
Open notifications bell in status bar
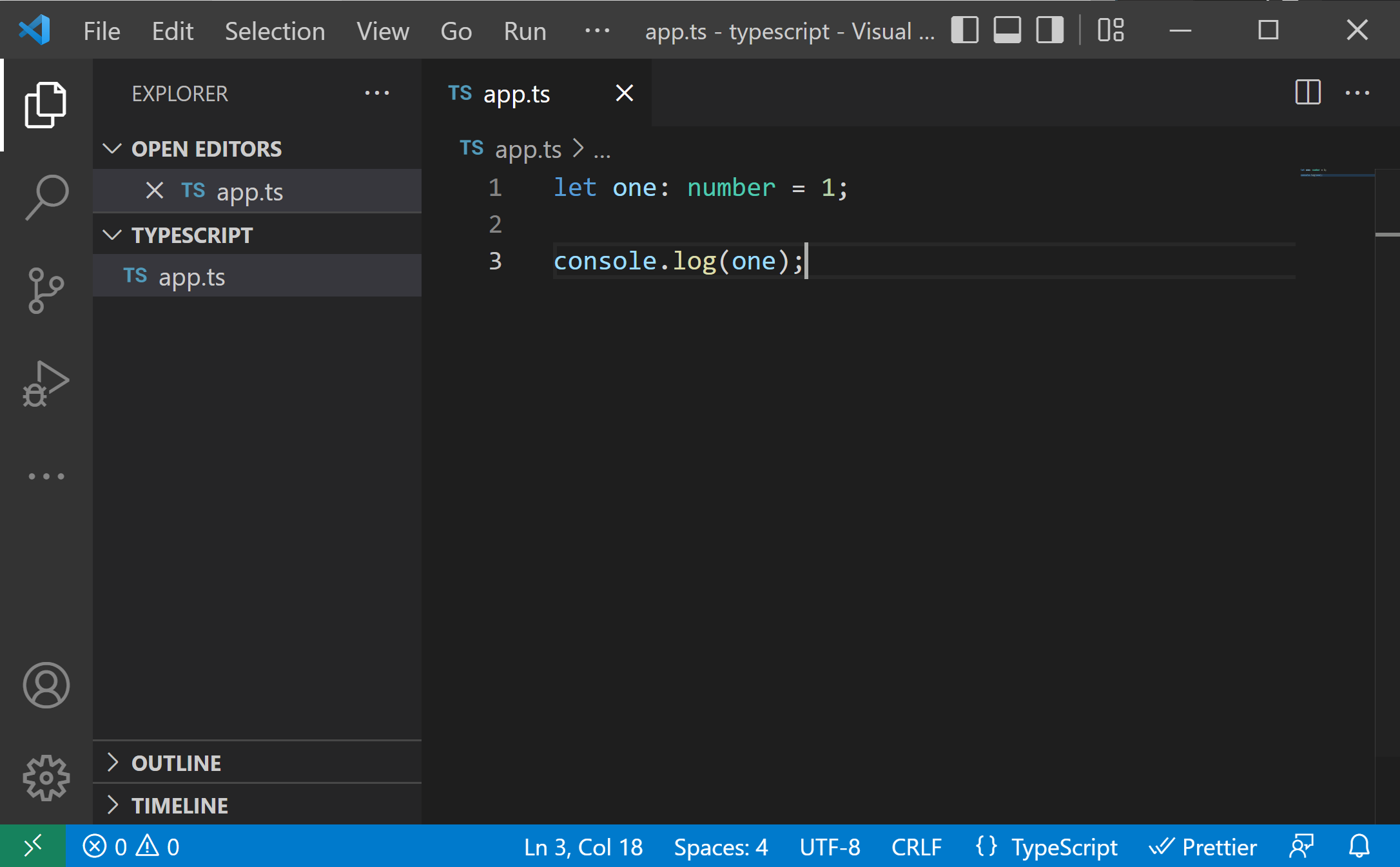(1359, 846)
